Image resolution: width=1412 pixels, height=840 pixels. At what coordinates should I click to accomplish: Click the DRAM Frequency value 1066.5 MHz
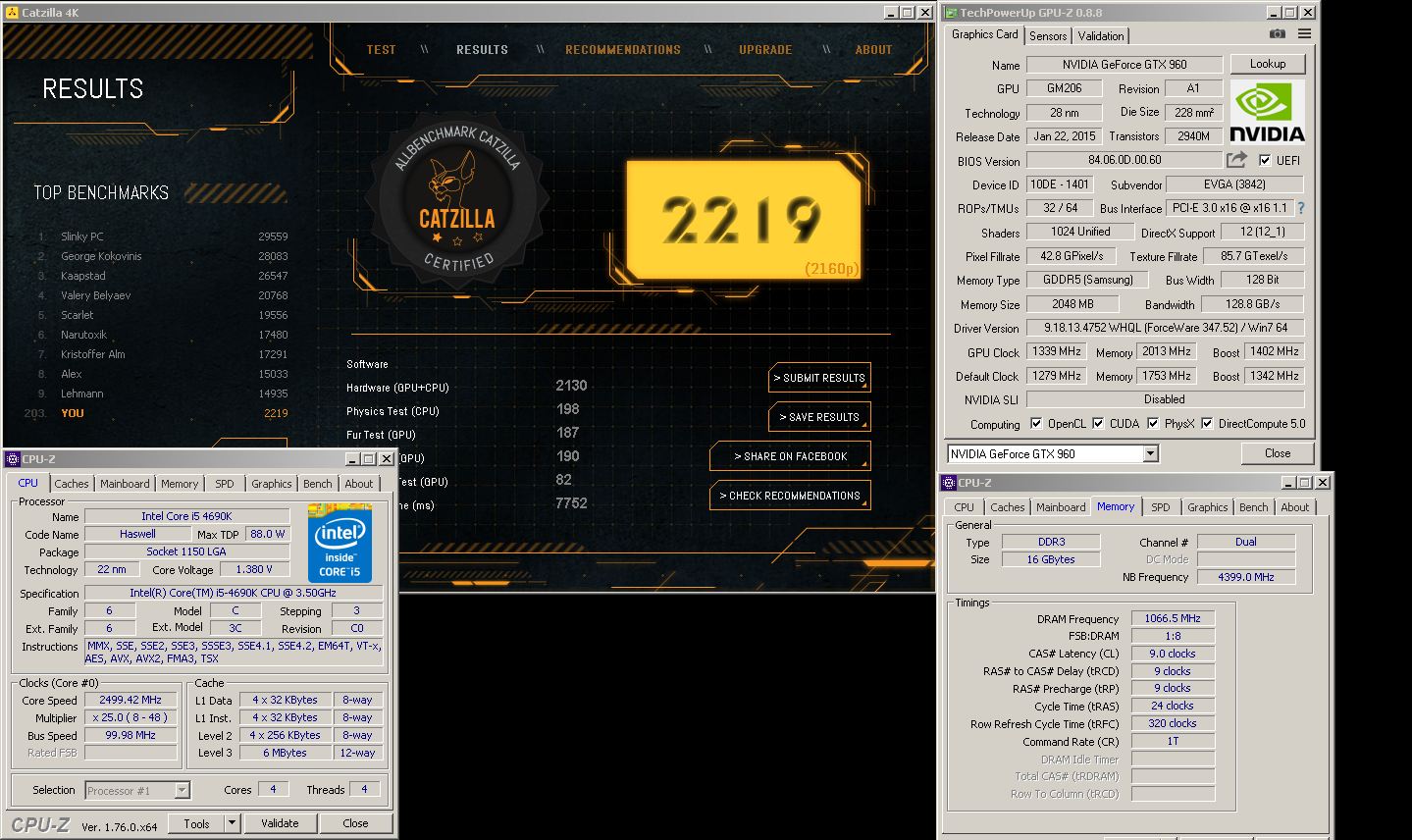[1173, 619]
